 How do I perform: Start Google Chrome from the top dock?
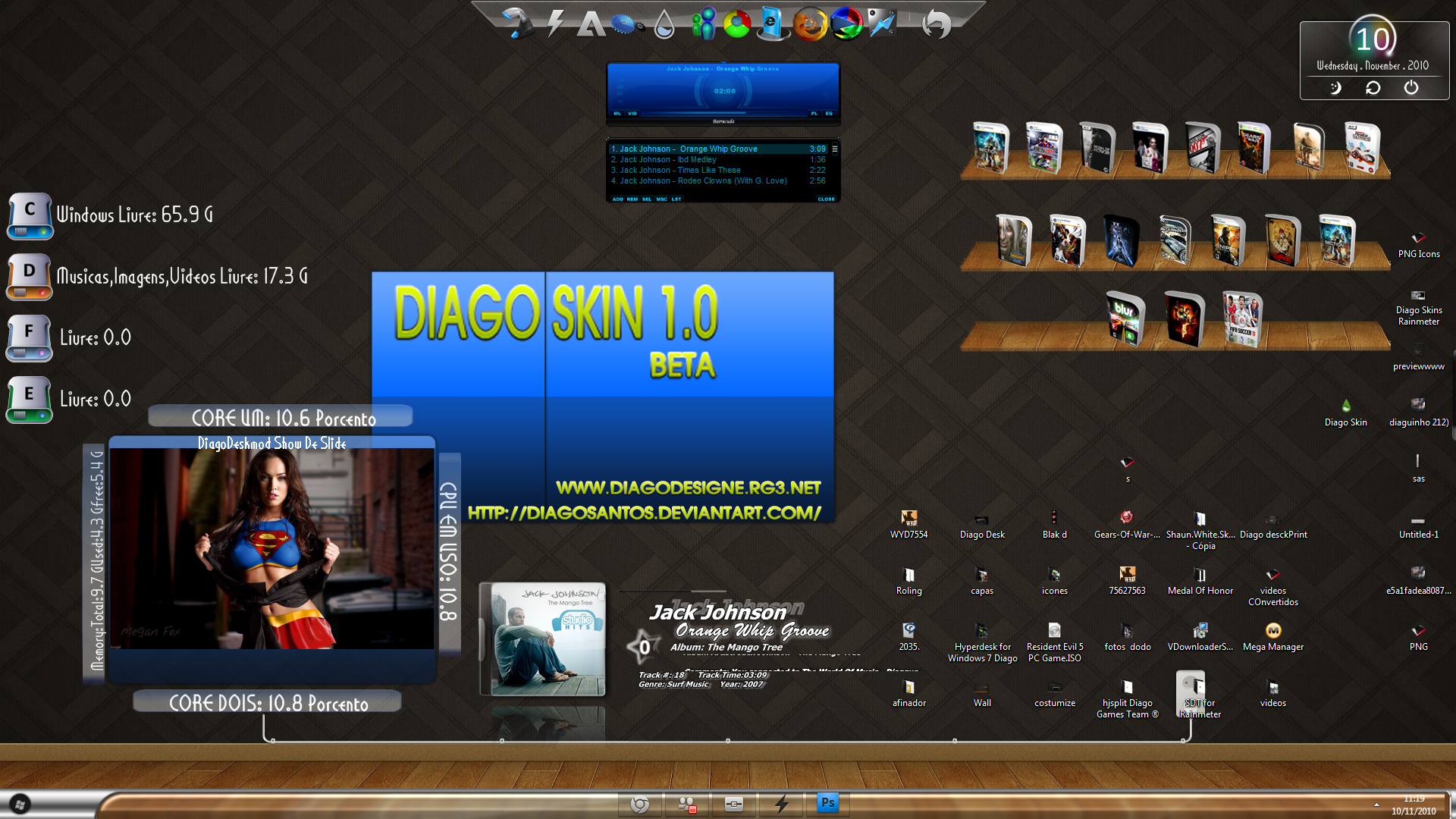click(737, 23)
